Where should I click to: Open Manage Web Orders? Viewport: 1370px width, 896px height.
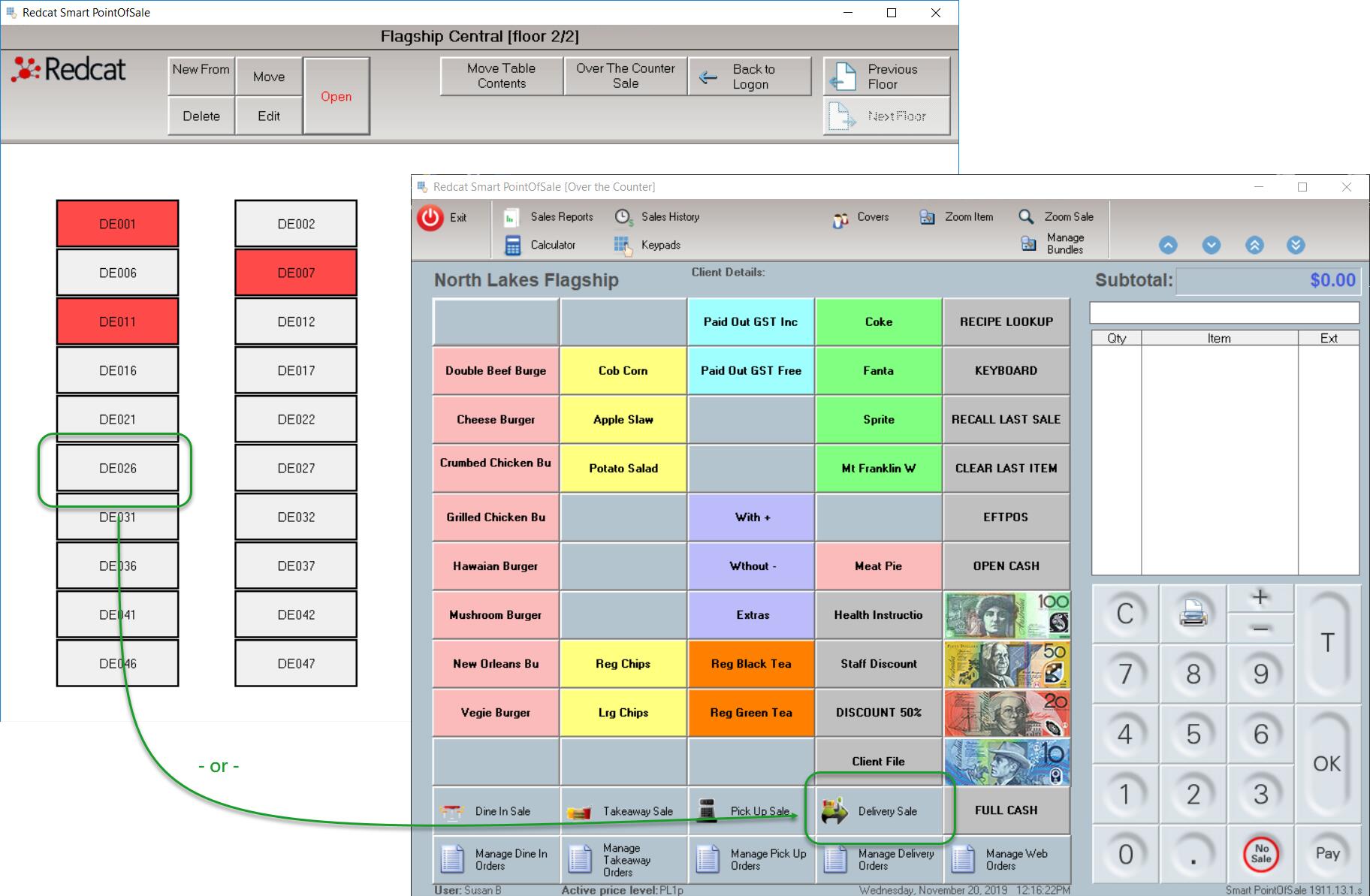[x=1006, y=860]
